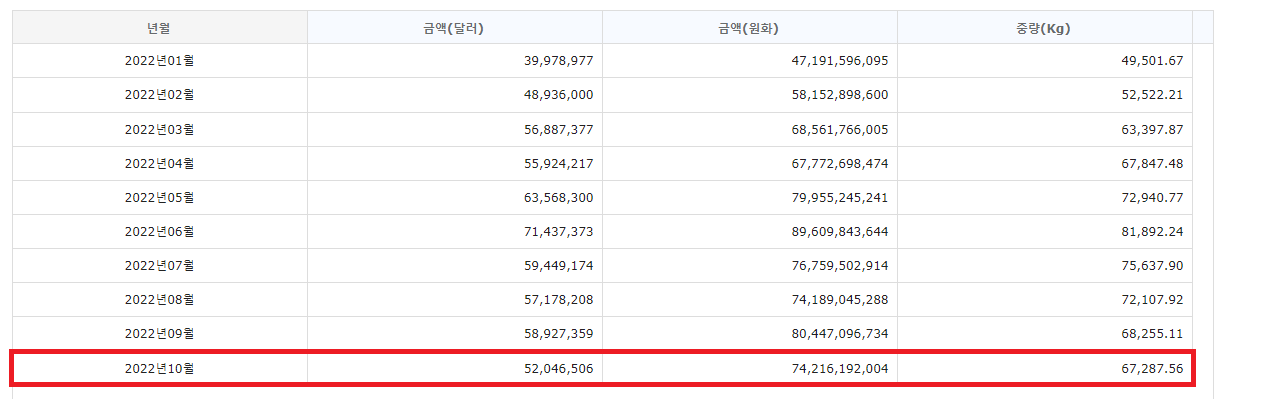1261x399 pixels.
Task: Click weight value 72,107.92
Action: point(1153,299)
